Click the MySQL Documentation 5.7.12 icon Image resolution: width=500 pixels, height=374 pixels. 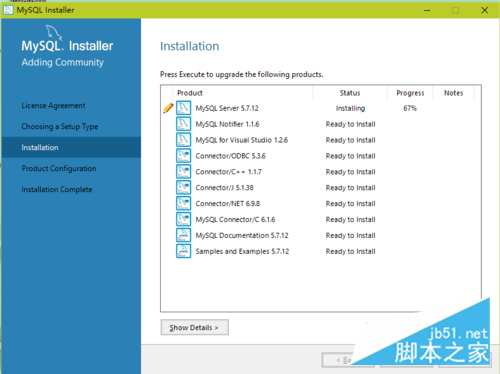pos(183,235)
